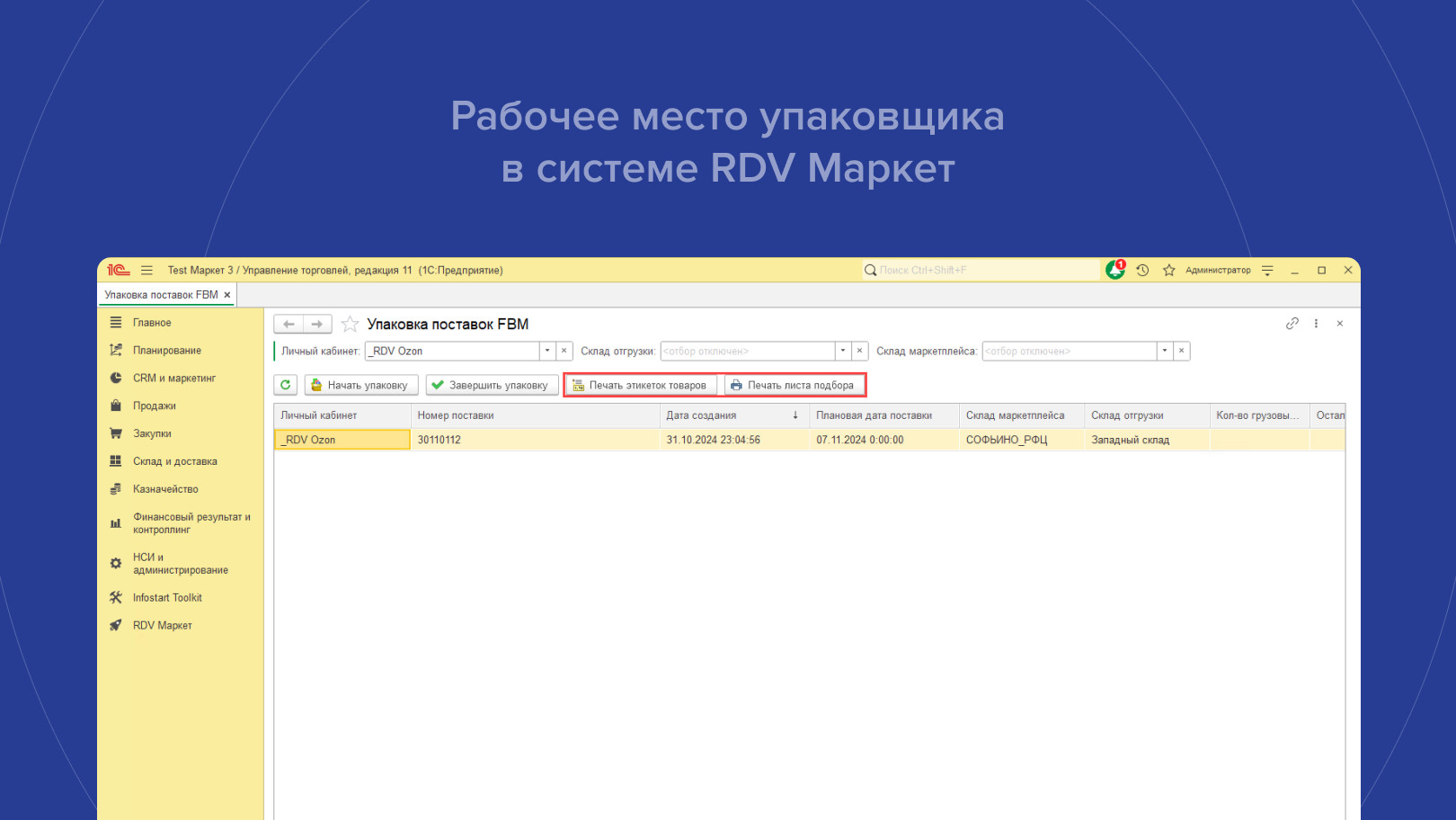Click inside the global search field

pos(980,270)
